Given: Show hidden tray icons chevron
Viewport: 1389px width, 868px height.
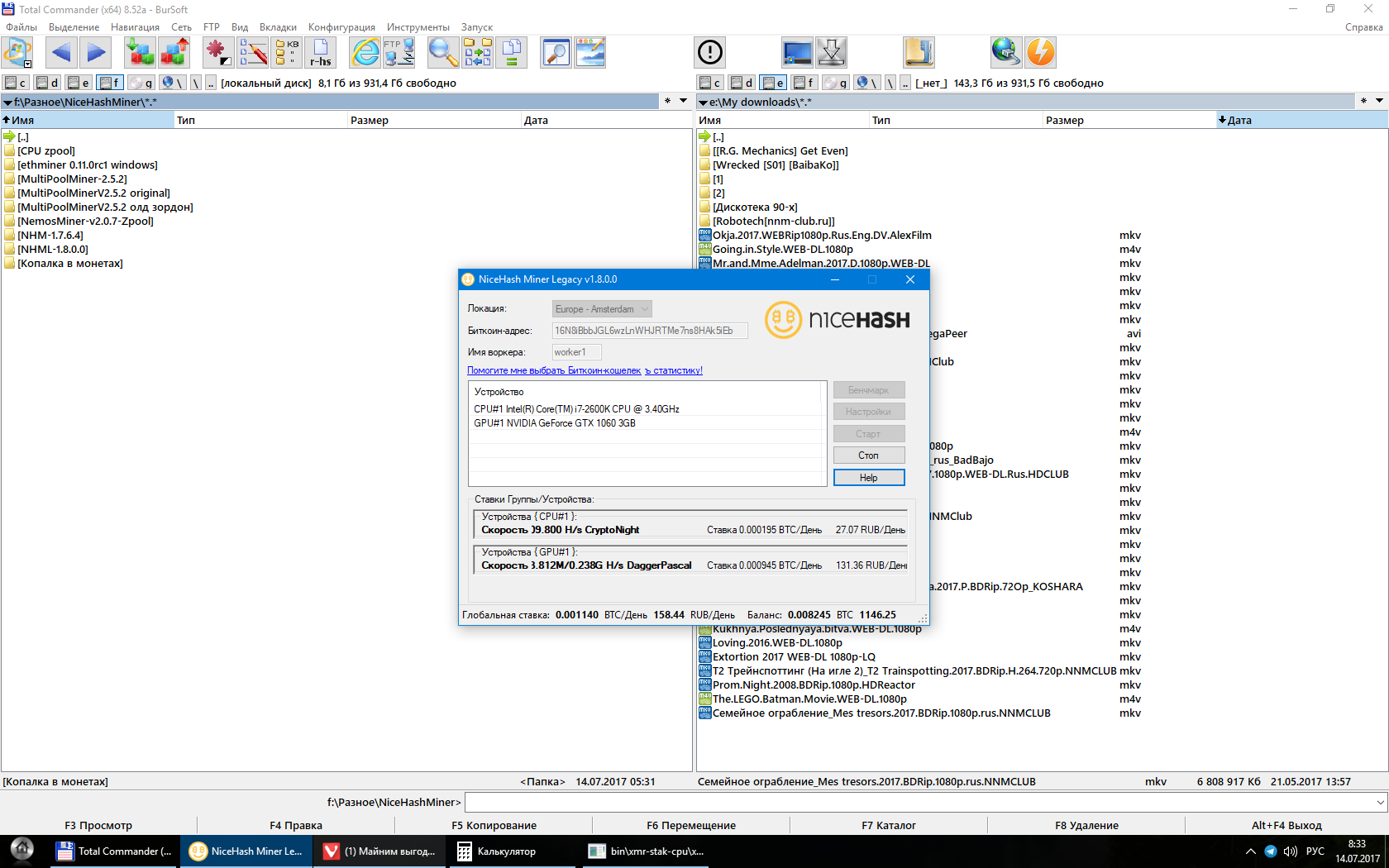Looking at the screenshot, I should point(1250,851).
